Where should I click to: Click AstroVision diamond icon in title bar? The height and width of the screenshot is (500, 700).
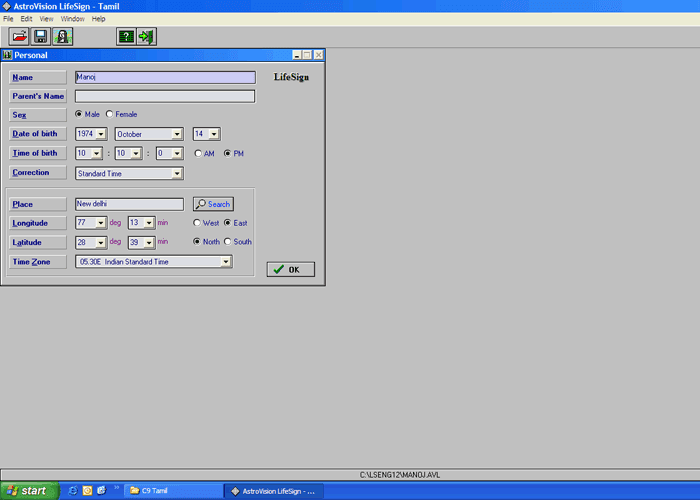click(x=6, y=6)
